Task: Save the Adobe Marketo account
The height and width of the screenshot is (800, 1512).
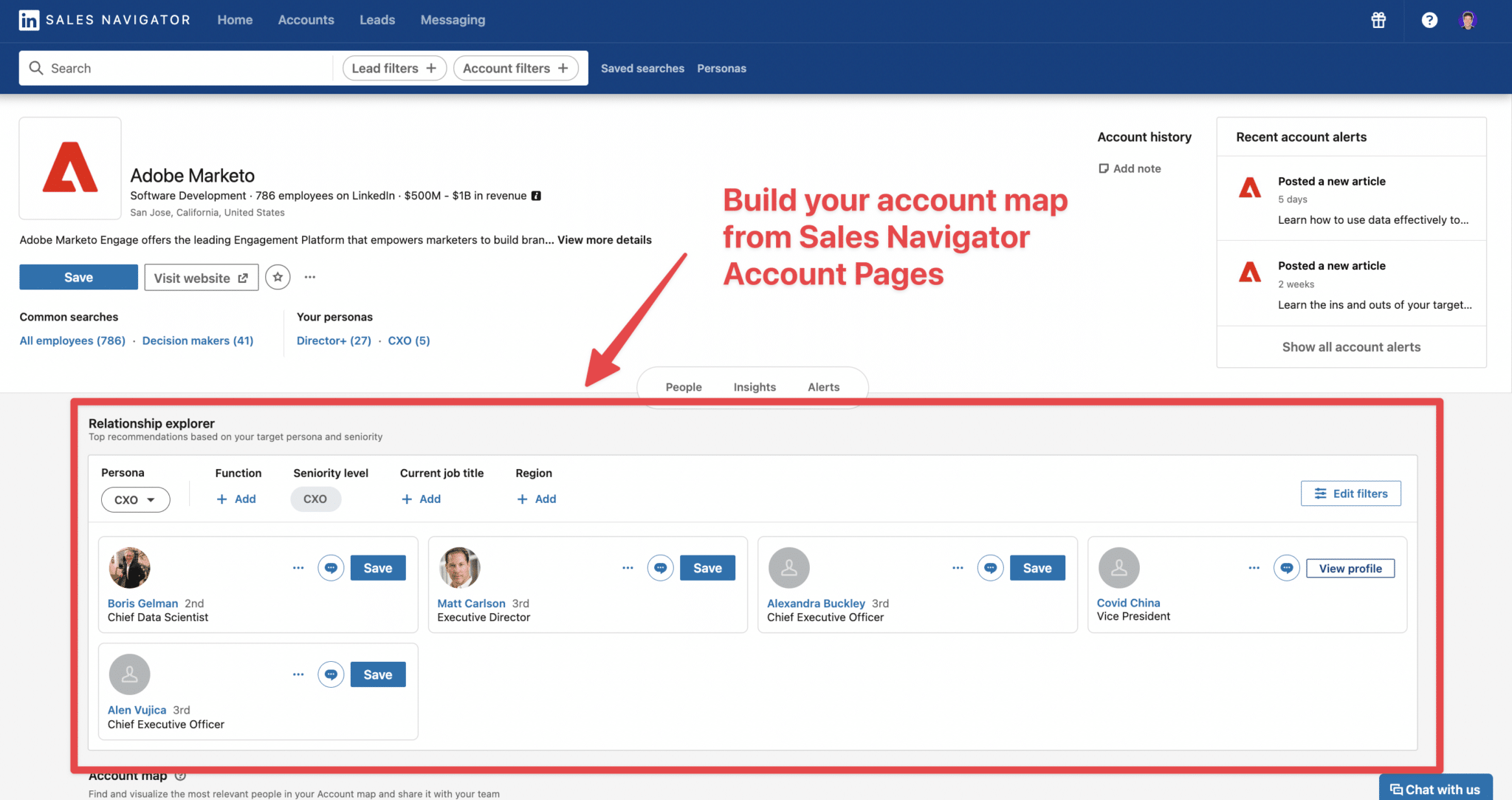Action: pos(78,277)
